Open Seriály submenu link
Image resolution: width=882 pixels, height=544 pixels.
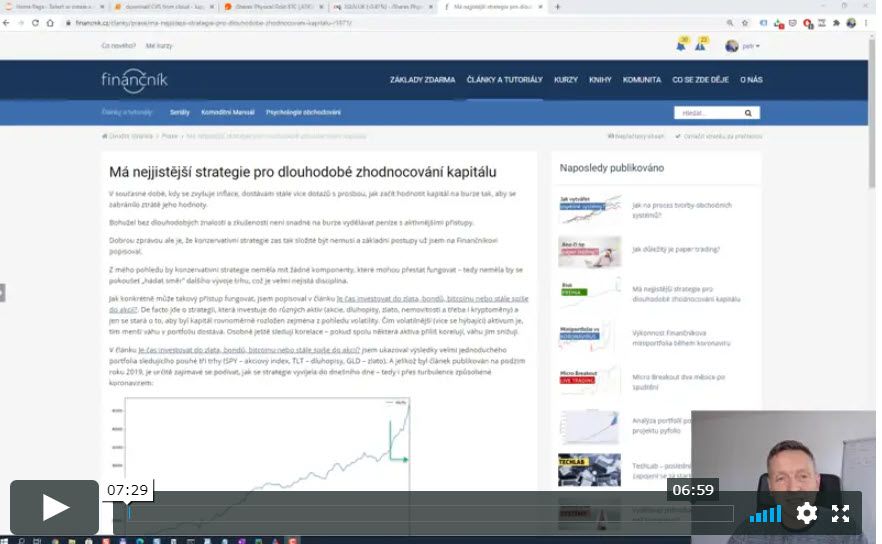(x=179, y=113)
